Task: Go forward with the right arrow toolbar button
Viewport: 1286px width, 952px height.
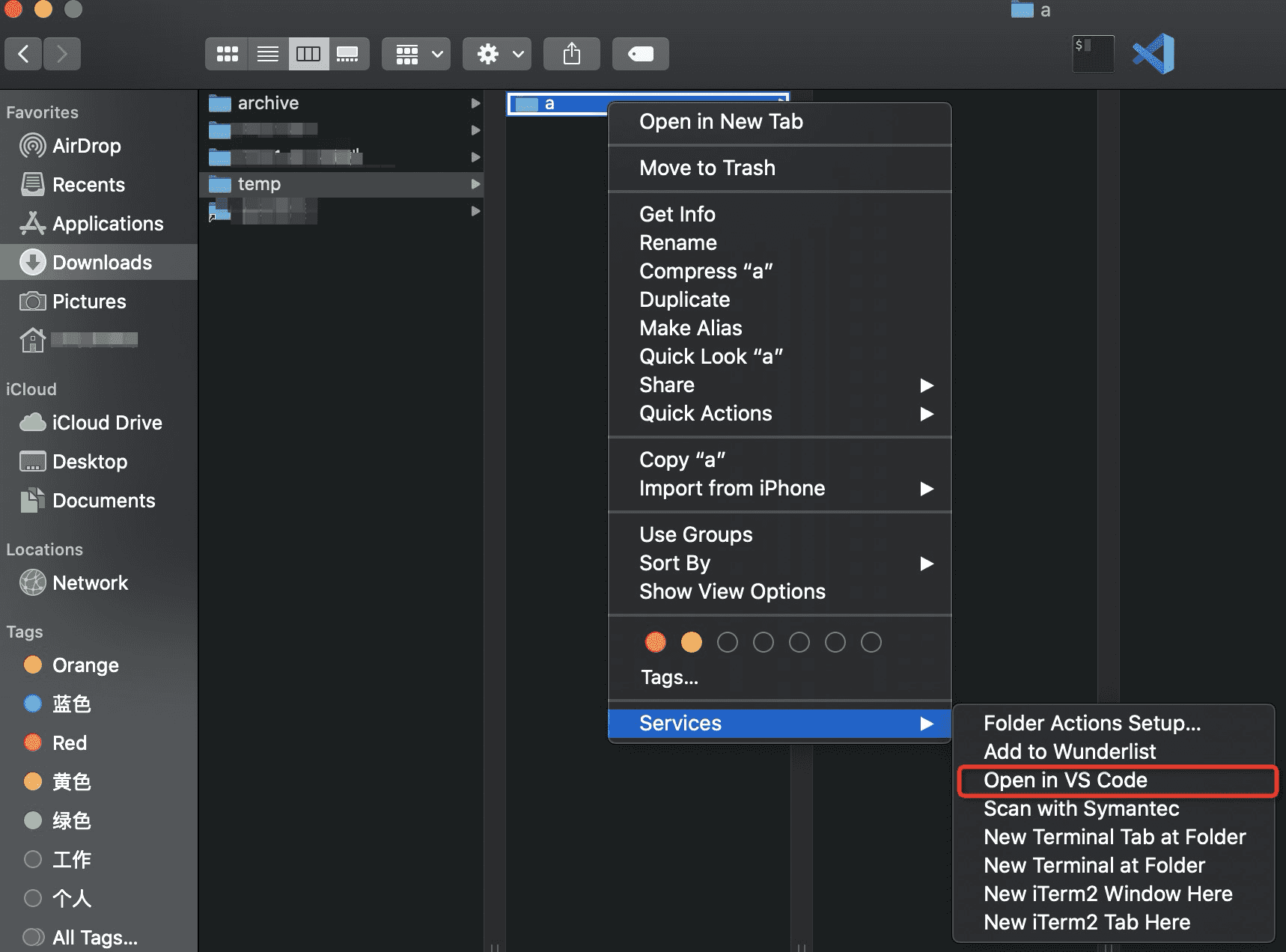Action: [x=62, y=54]
